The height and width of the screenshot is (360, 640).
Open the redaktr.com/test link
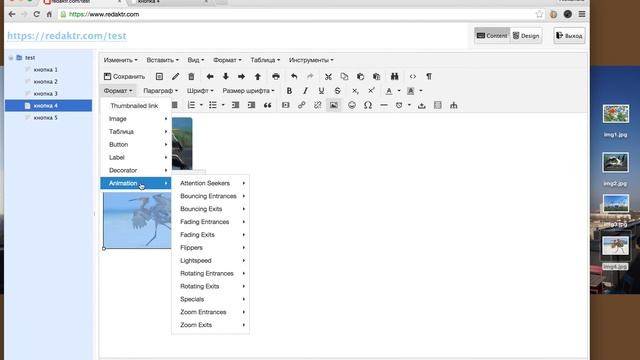pyautogui.click(x=67, y=36)
